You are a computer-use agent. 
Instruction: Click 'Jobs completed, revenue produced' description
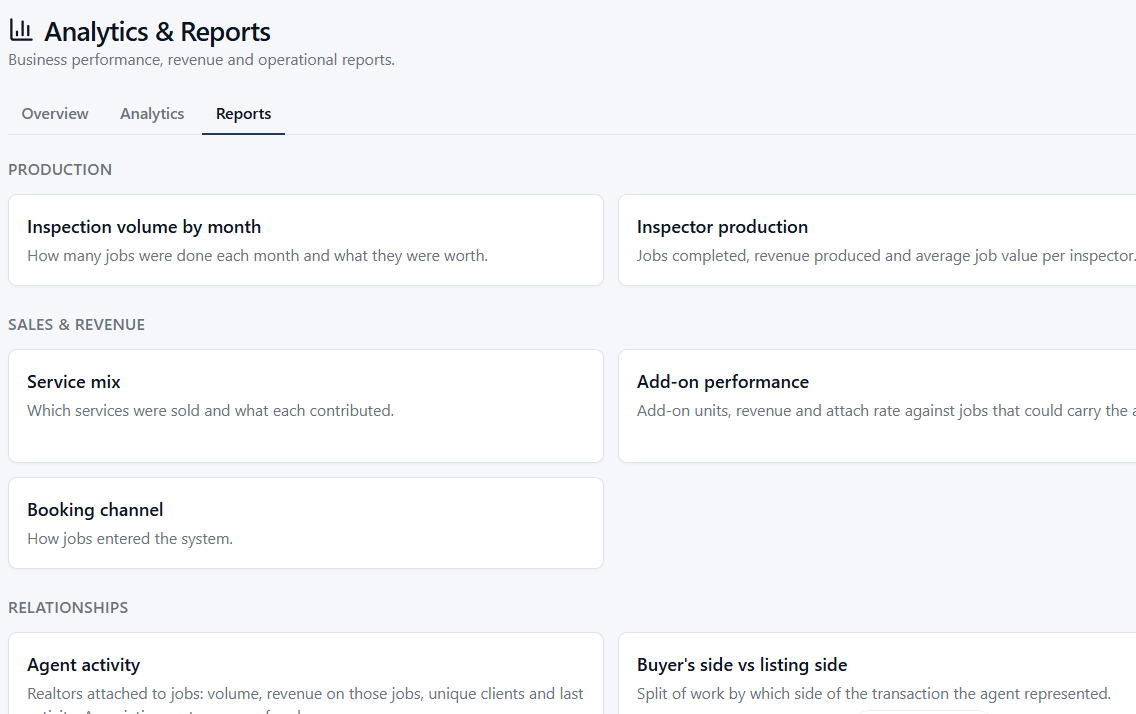pyautogui.click(x=886, y=256)
